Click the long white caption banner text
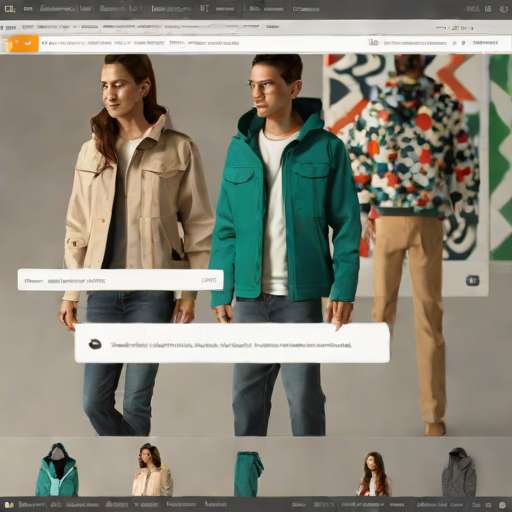Viewport: 512px width, 512px height. point(231,345)
